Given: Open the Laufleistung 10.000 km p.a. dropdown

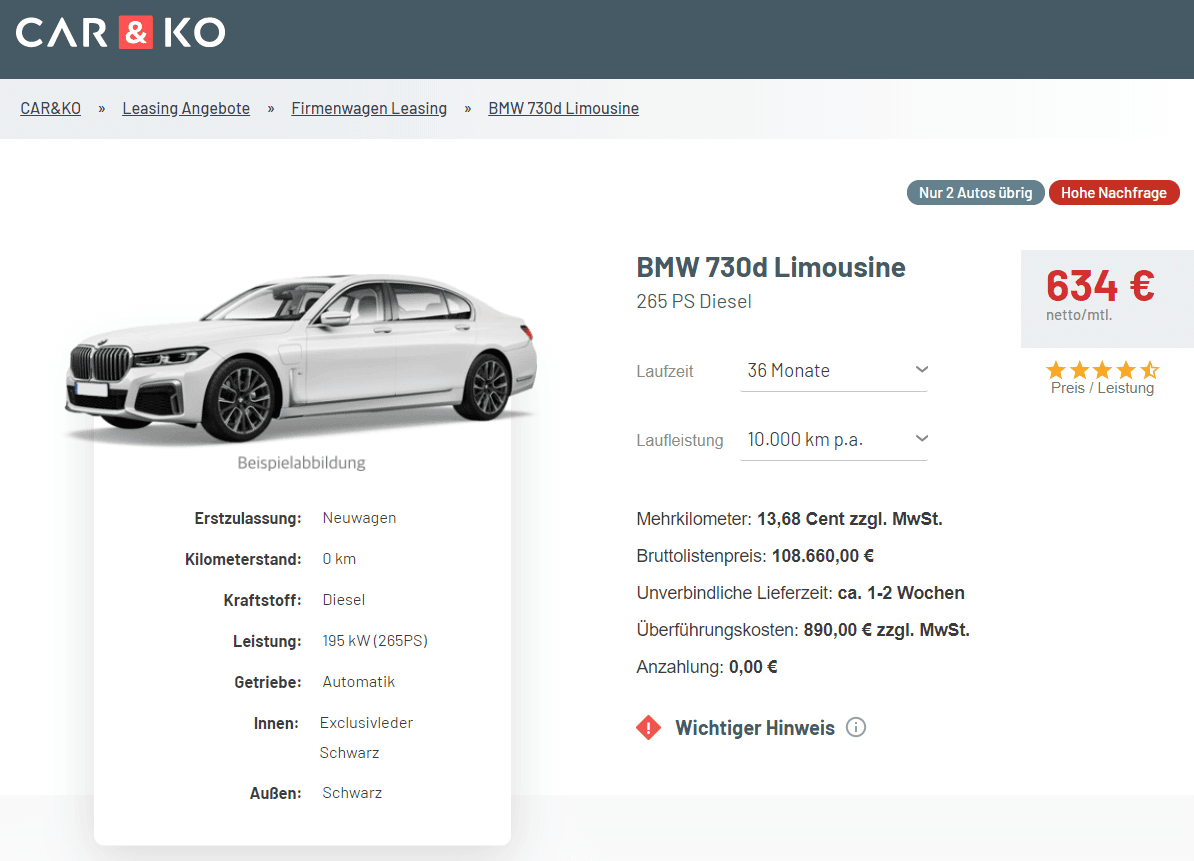Looking at the screenshot, I should tap(834, 440).
